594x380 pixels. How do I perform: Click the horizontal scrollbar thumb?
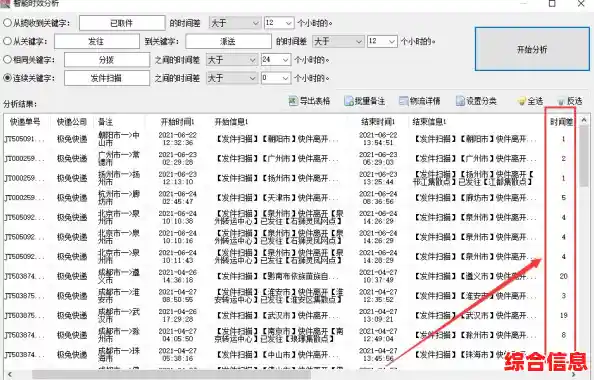click(171, 375)
